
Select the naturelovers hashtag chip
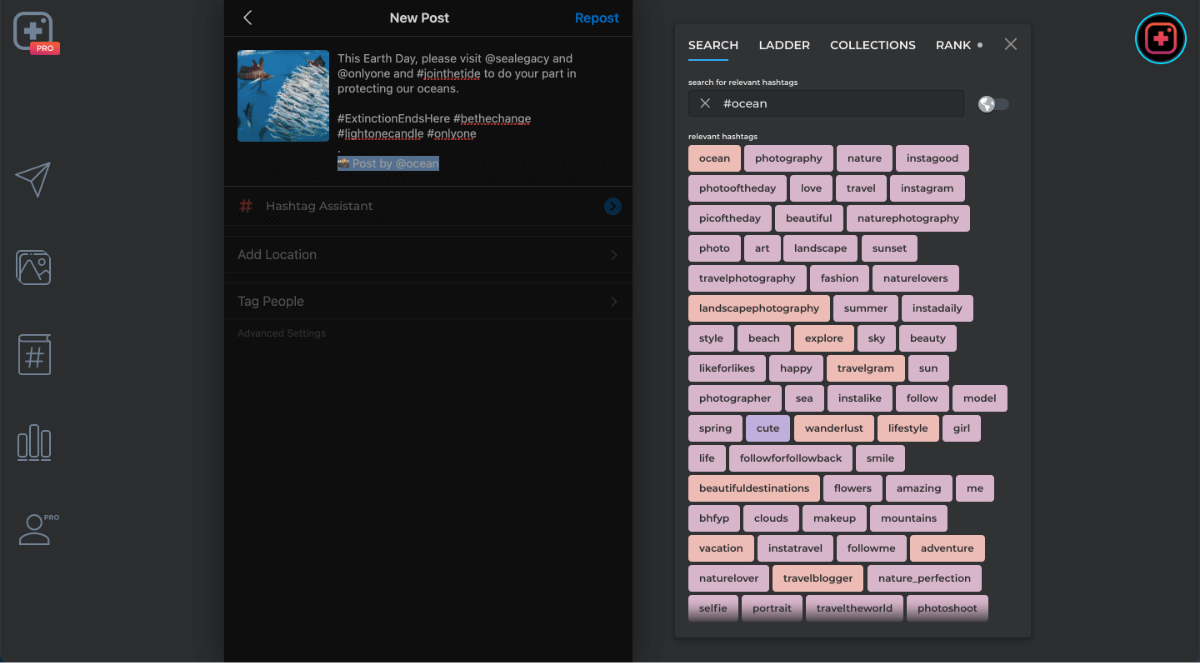pyautogui.click(x=915, y=278)
